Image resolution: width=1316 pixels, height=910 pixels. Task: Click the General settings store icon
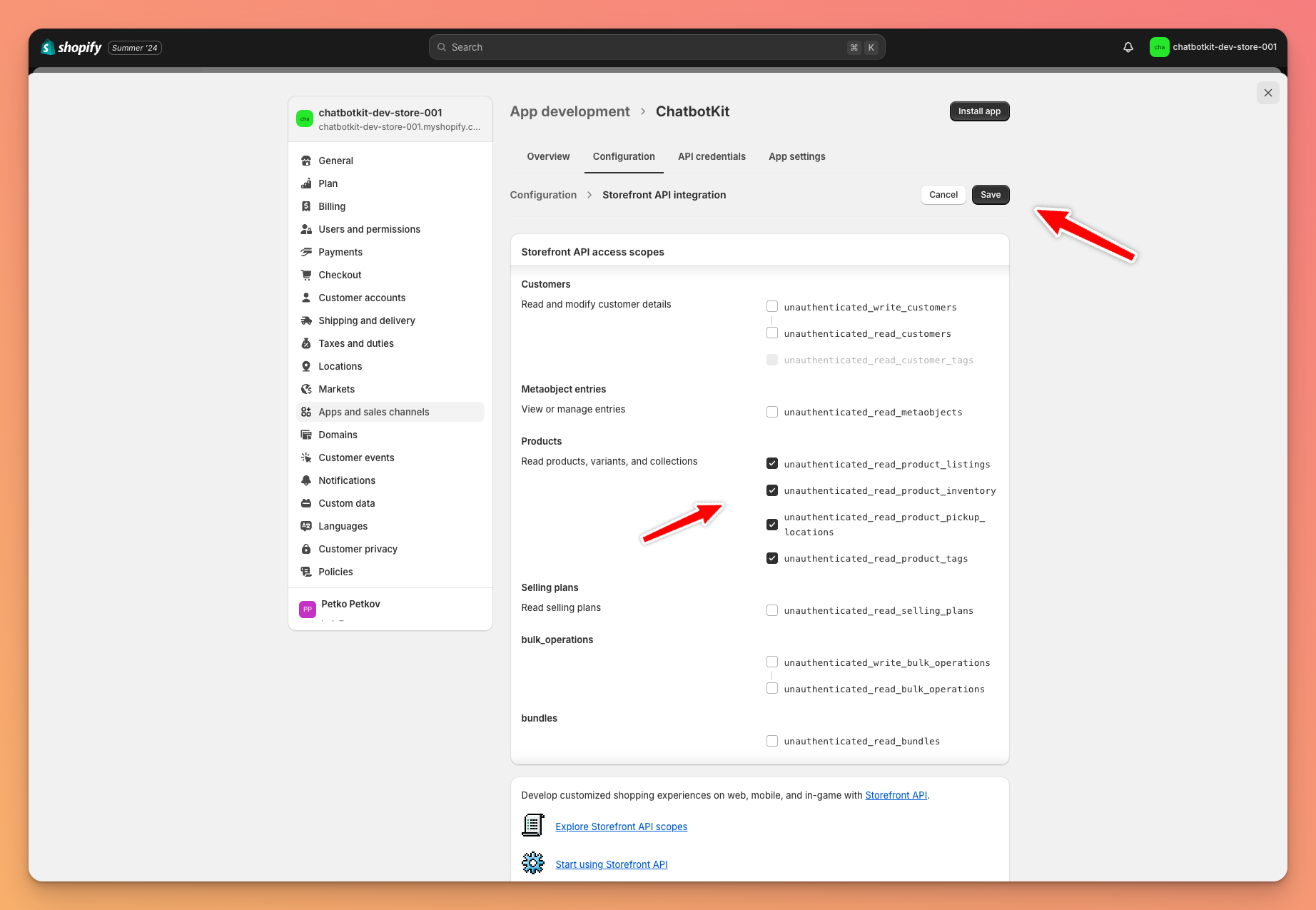point(306,161)
